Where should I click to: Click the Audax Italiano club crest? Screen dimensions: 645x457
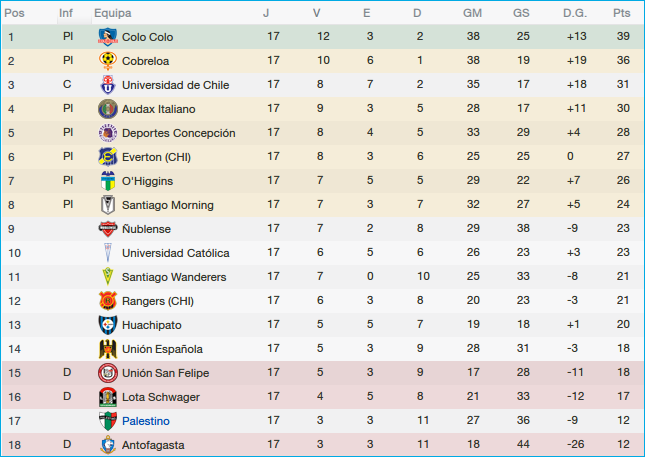pyautogui.click(x=106, y=109)
